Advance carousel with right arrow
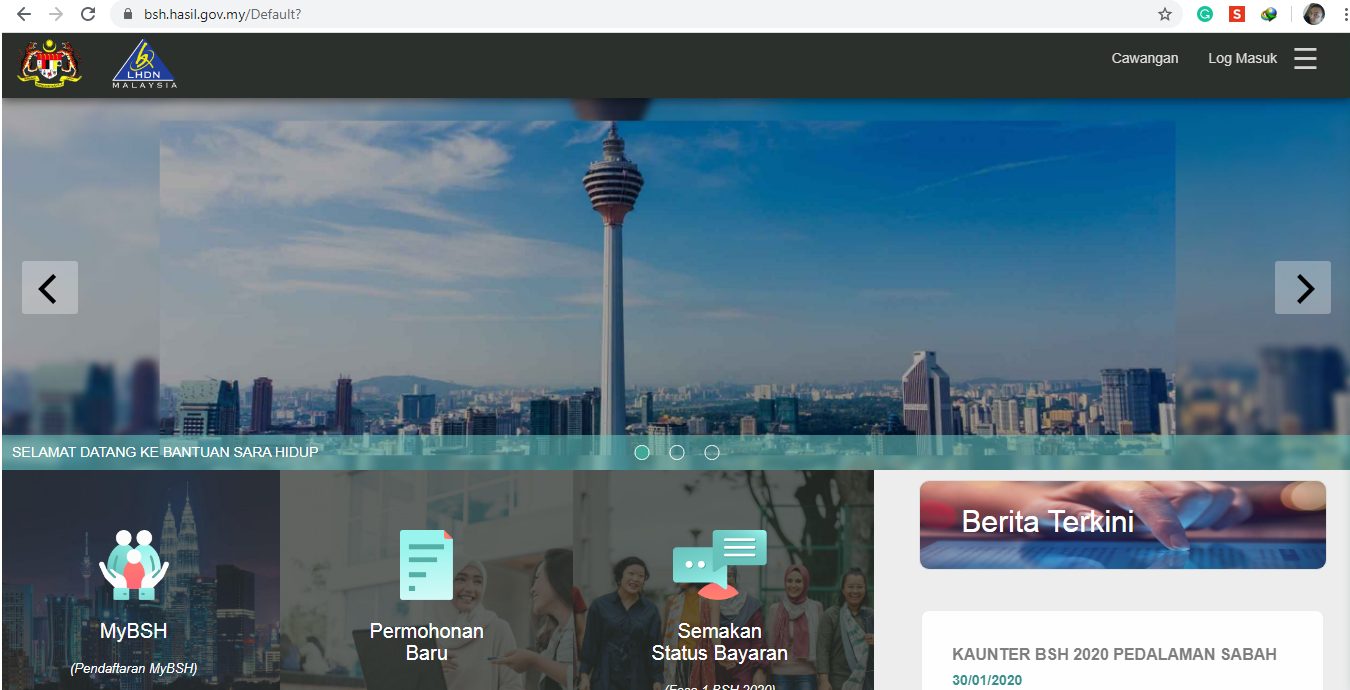The image size is (1350, 690). click(1303, 288)
